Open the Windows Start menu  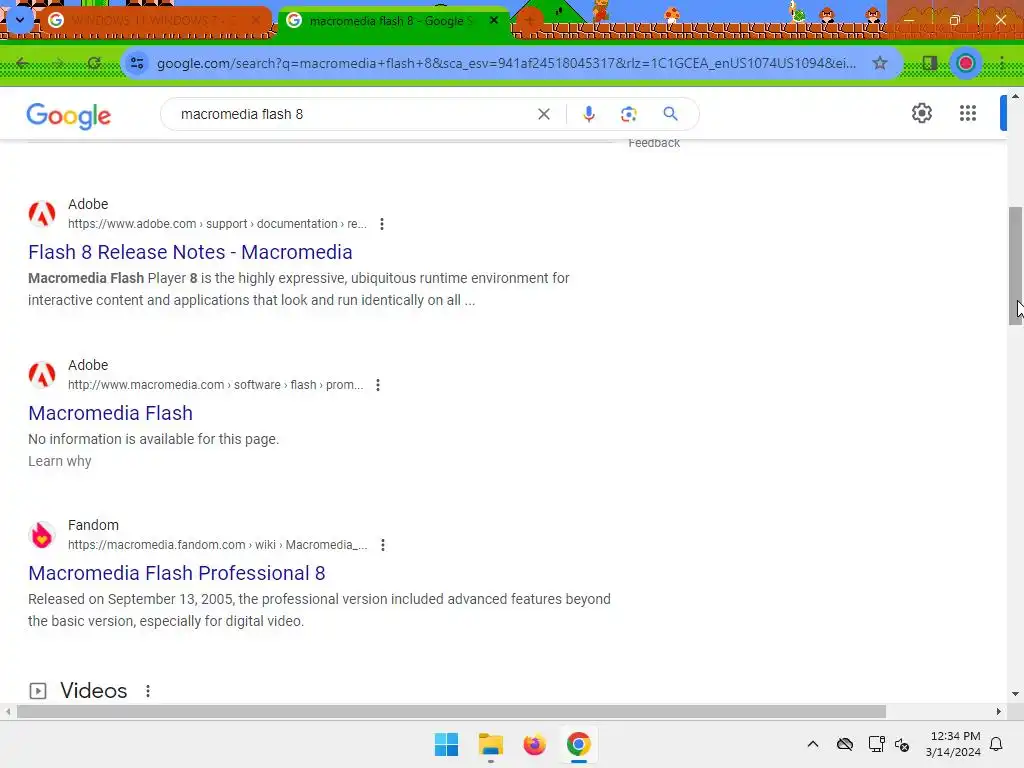coord(447,744)
